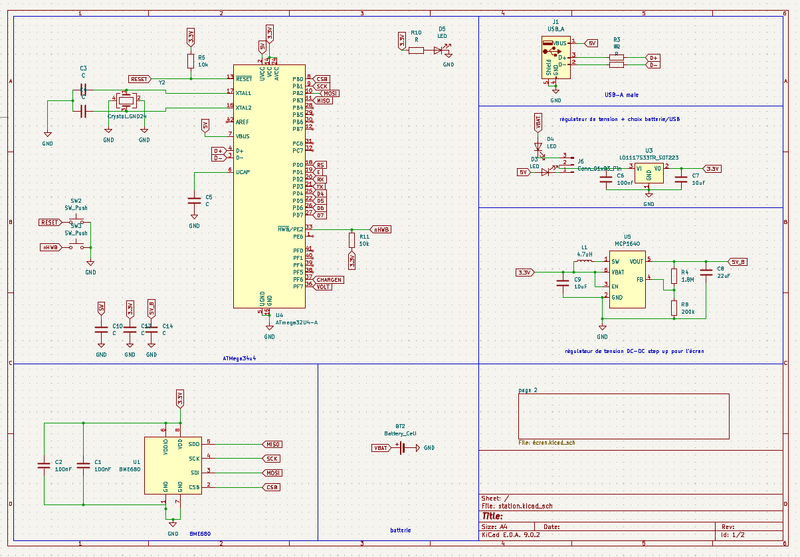The image size is (800, 557).
Task: Select resistor R8 200k
Action: pyautogui.click(x=674, y=308)
